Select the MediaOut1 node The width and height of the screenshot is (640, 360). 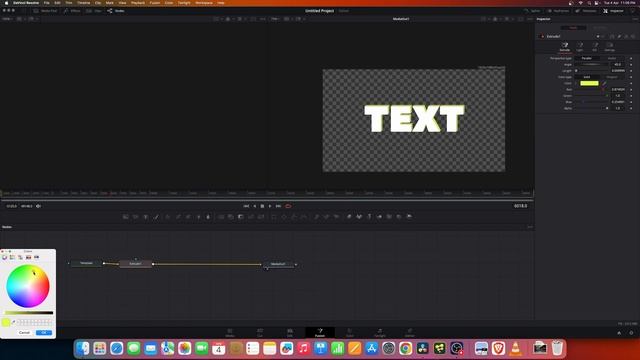[x=278, y=264]
